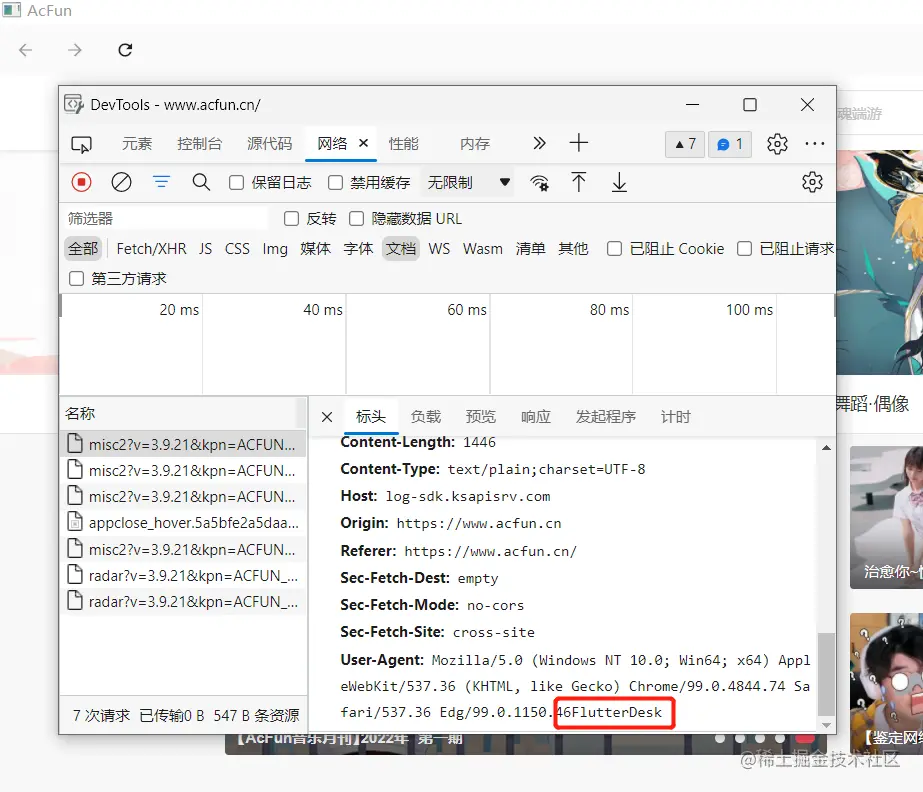Open DevTools settings gear
923x792 pixels.
tap(777, 143)
